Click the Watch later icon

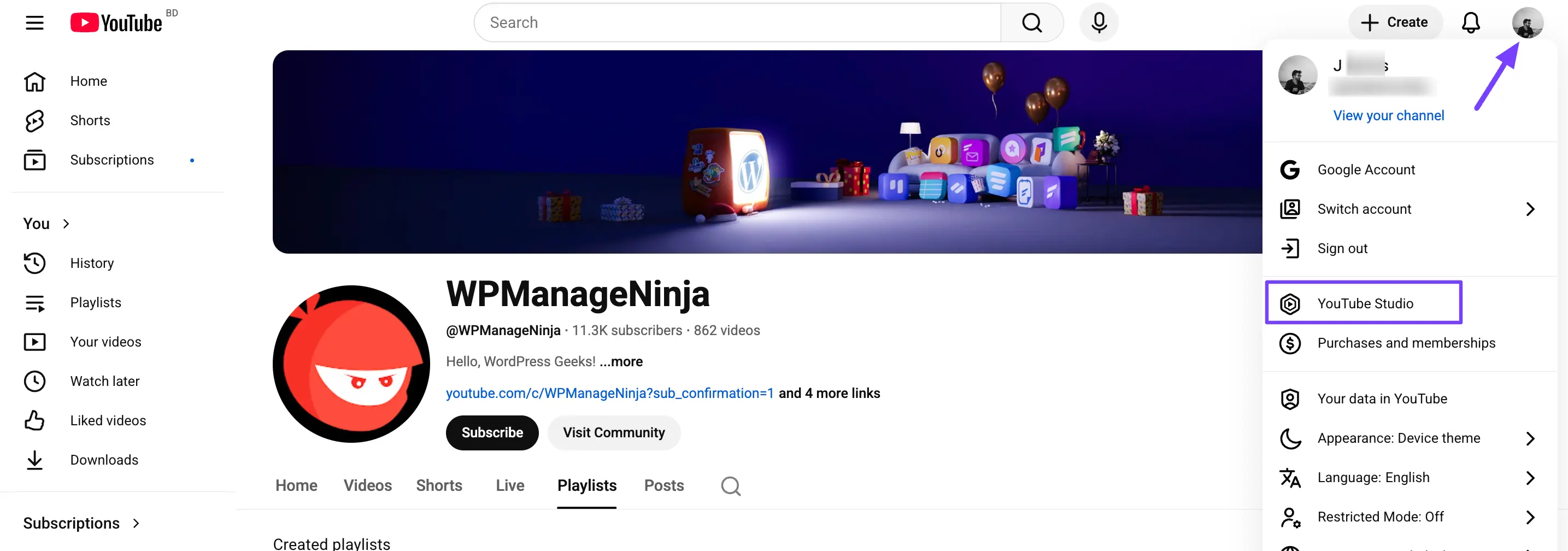click(34, 380)
